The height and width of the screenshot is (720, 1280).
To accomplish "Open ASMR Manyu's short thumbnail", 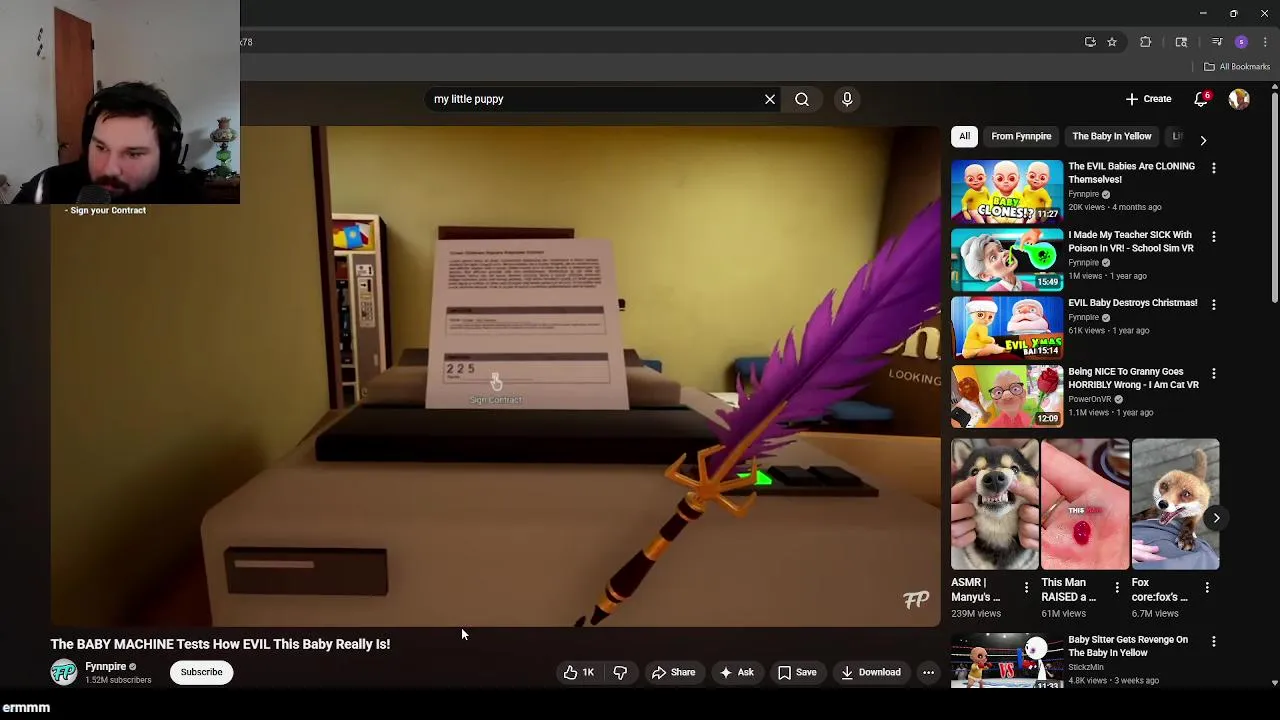I will click(995, 504).
